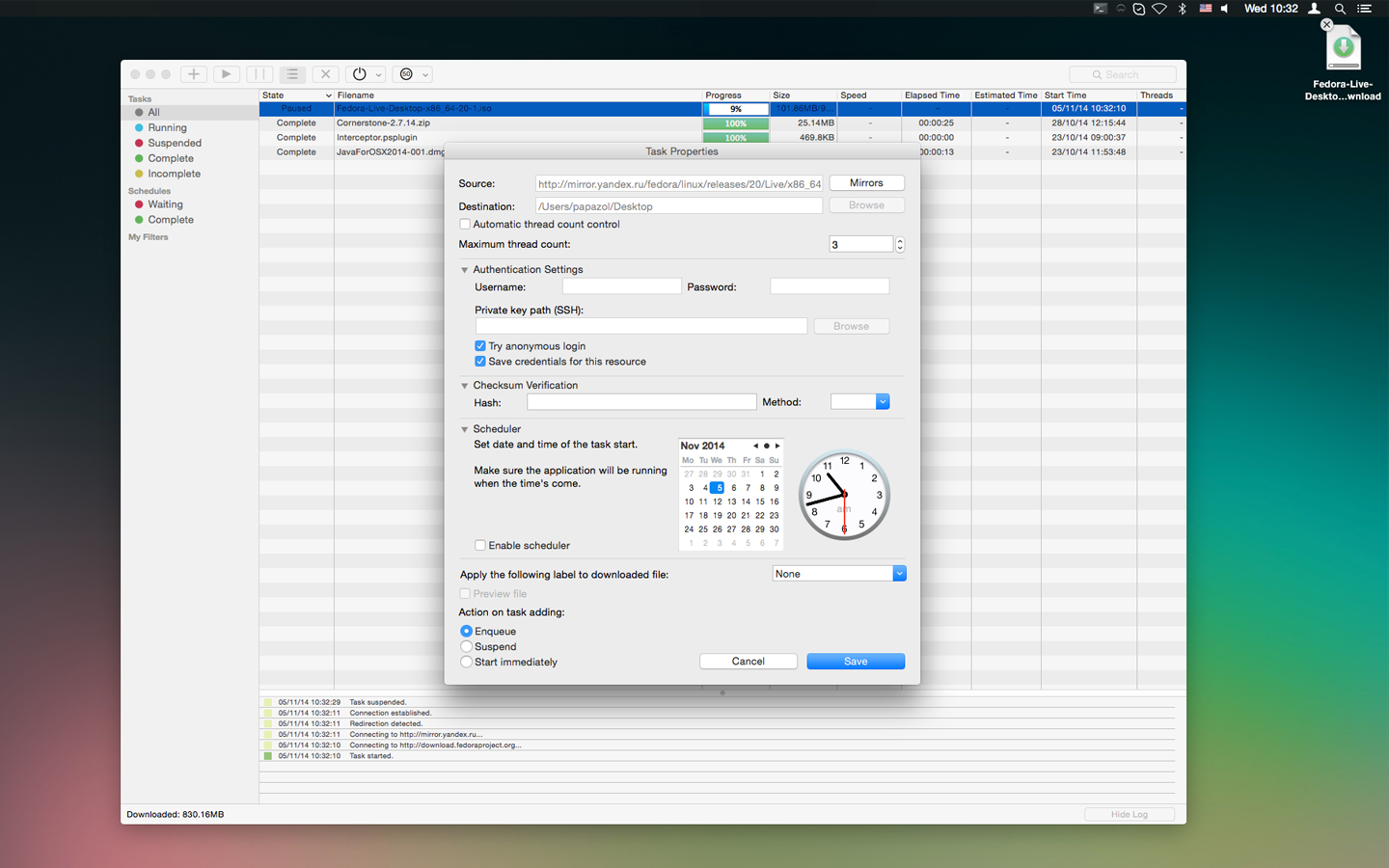This screenshot has height=868, width=1389.
Task: Uncheck Try anonymous login
Action: click(x=479, y=345)
